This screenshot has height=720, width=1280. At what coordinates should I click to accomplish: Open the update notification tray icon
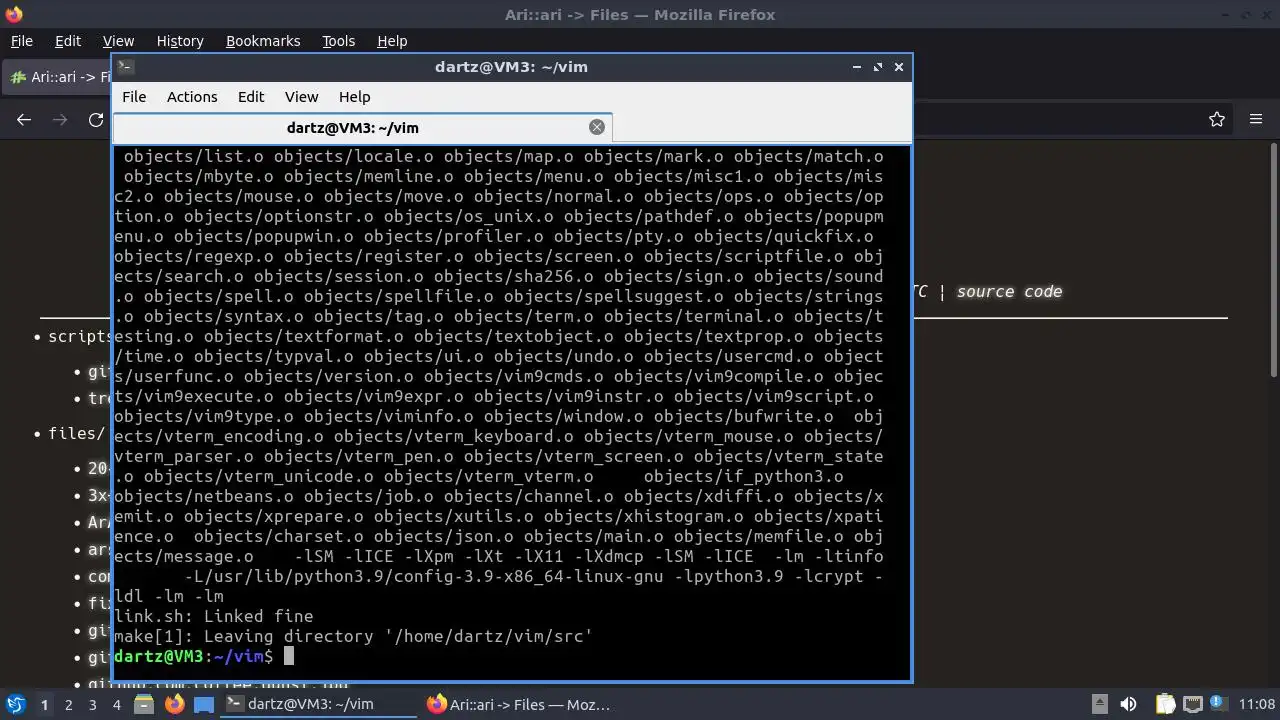1218,704
